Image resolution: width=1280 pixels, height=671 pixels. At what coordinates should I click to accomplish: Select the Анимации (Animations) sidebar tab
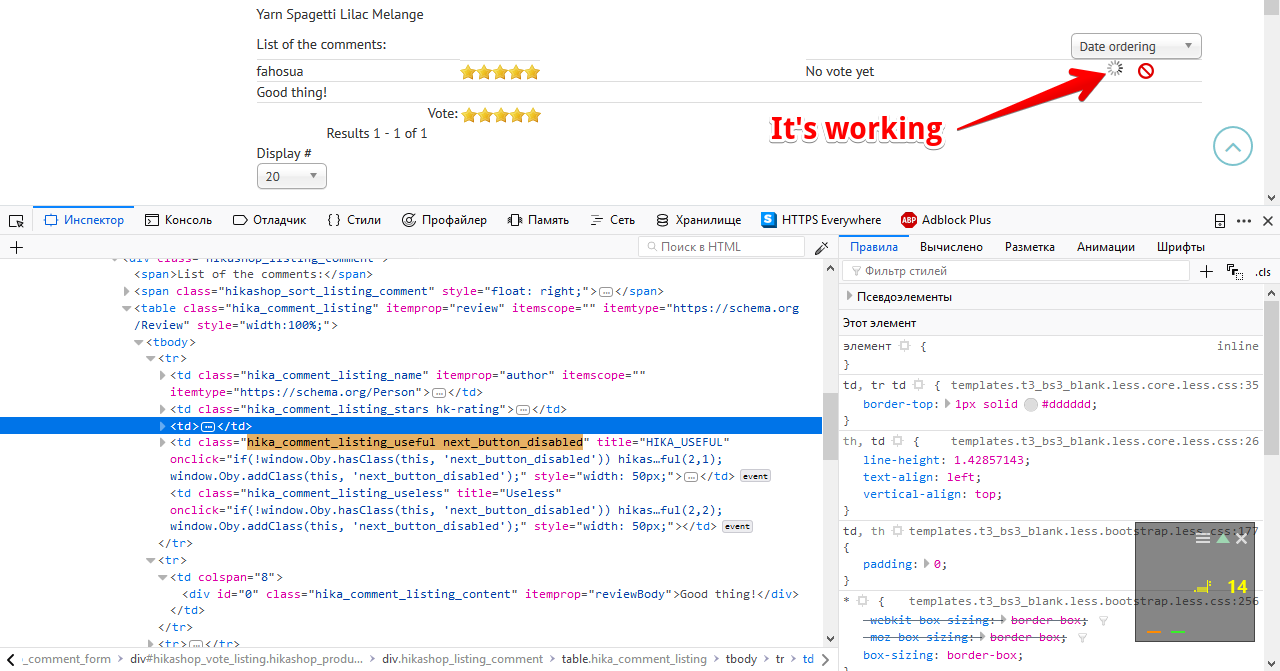pyautogui.click(x=1105, y=247)
